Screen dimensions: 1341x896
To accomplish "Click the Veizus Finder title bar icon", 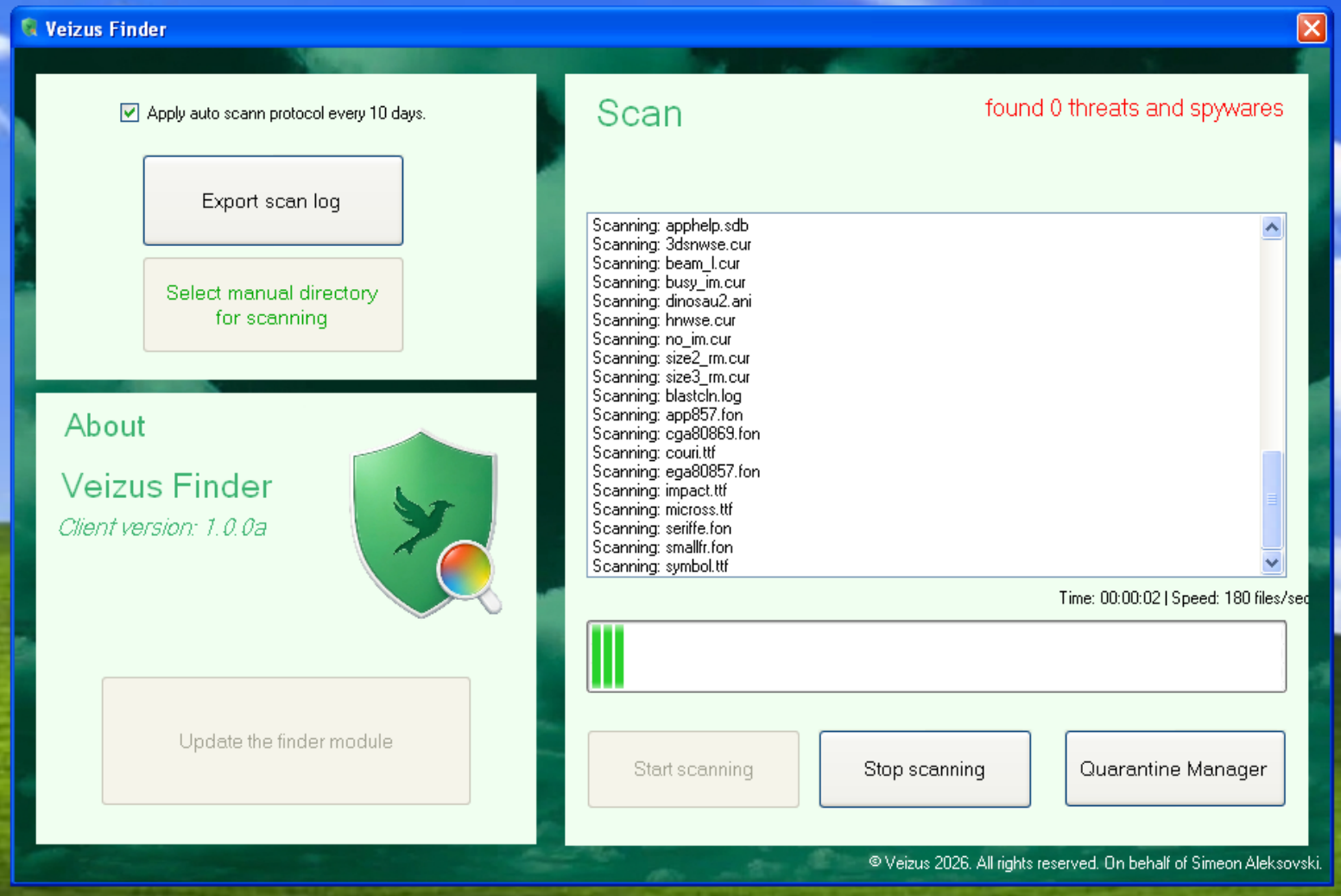I will [30, 28].
